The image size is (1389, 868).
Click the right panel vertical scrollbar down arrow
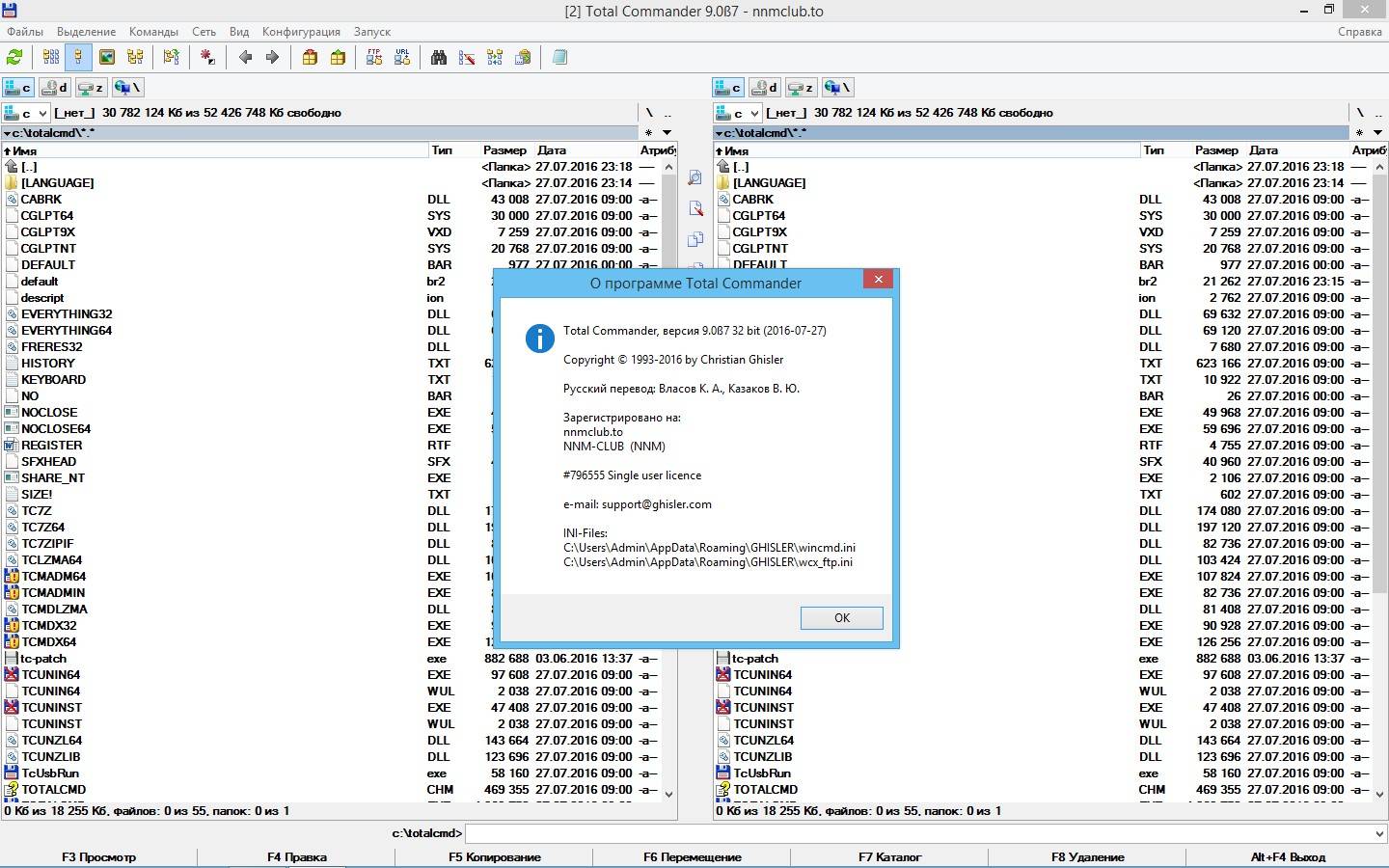(1380, 794)
